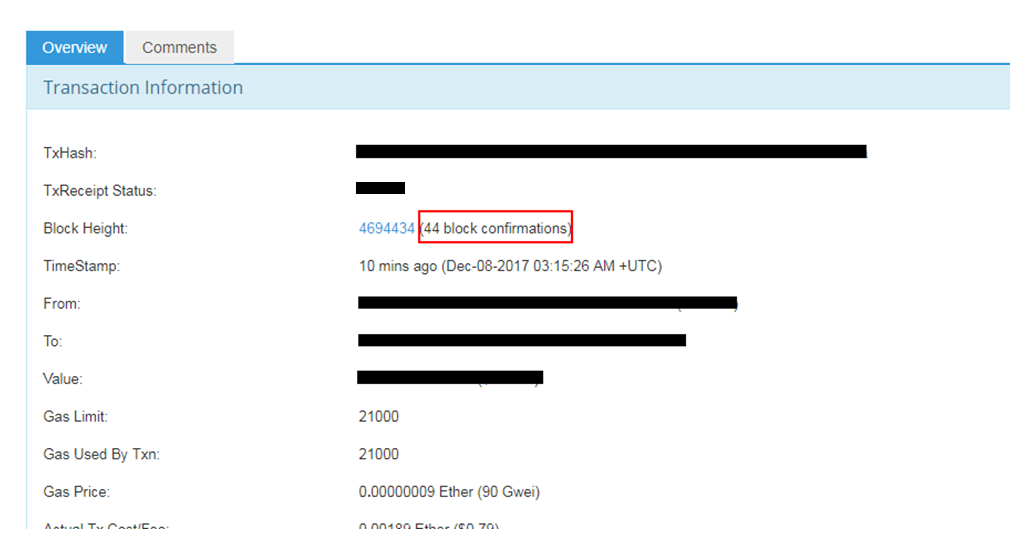Click the redacted From address

pyautogui.click(x=547, y=302)
